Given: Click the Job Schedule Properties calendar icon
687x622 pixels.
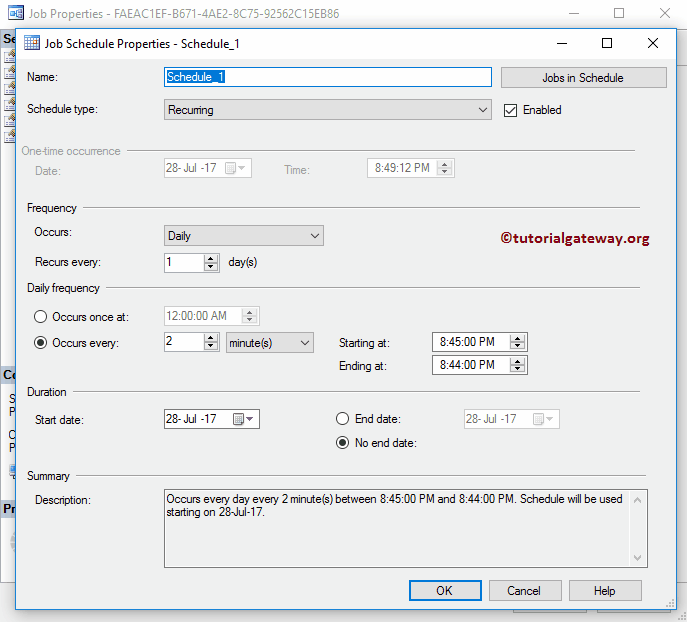Looking at the screenshot, I should pos(32,43).
